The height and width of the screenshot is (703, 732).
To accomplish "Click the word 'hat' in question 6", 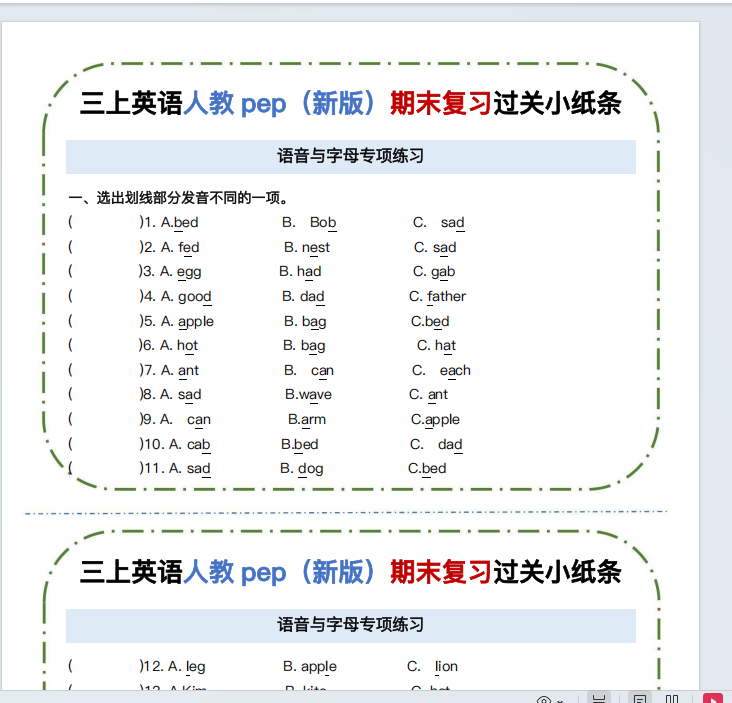I will pos(445,346).
